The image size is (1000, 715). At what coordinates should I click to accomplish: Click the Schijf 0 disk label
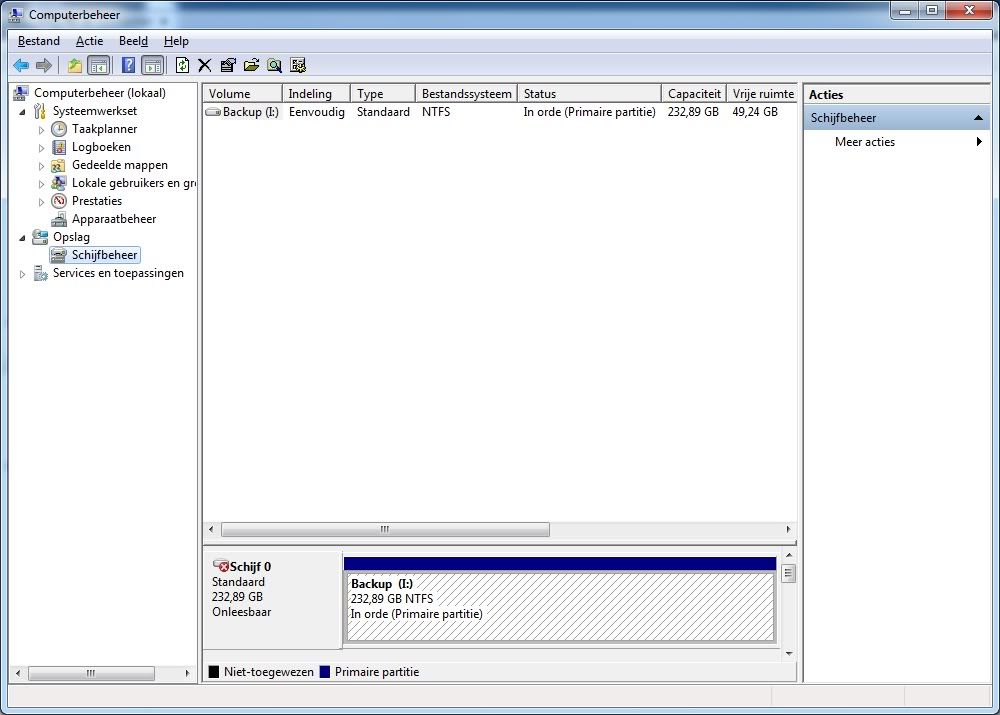click(250, 566)
